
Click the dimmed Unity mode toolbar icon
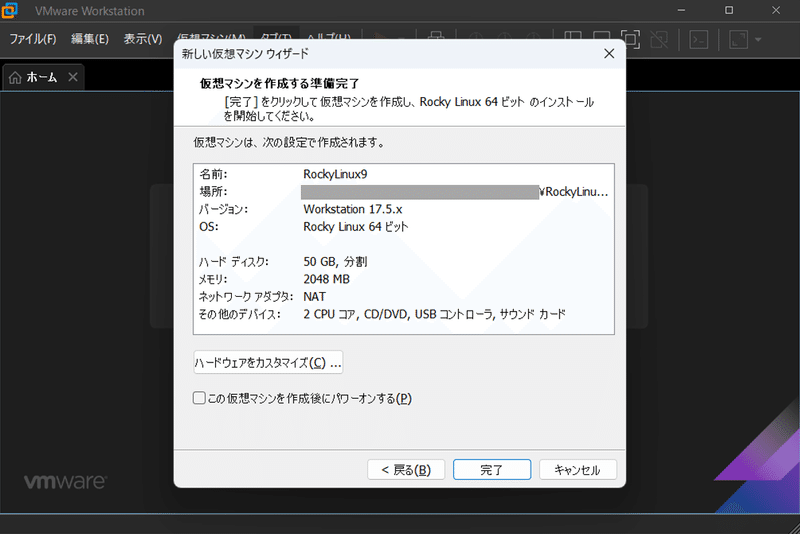point(659,39)
